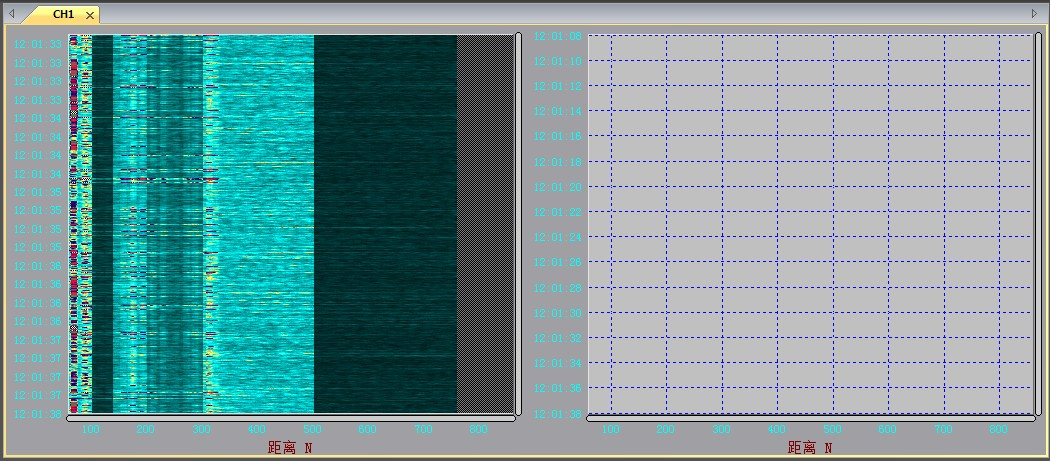Click inside the cyan waterfall heat map
Viewport: 1050px width, 461px height.
(x=291, y=224)
